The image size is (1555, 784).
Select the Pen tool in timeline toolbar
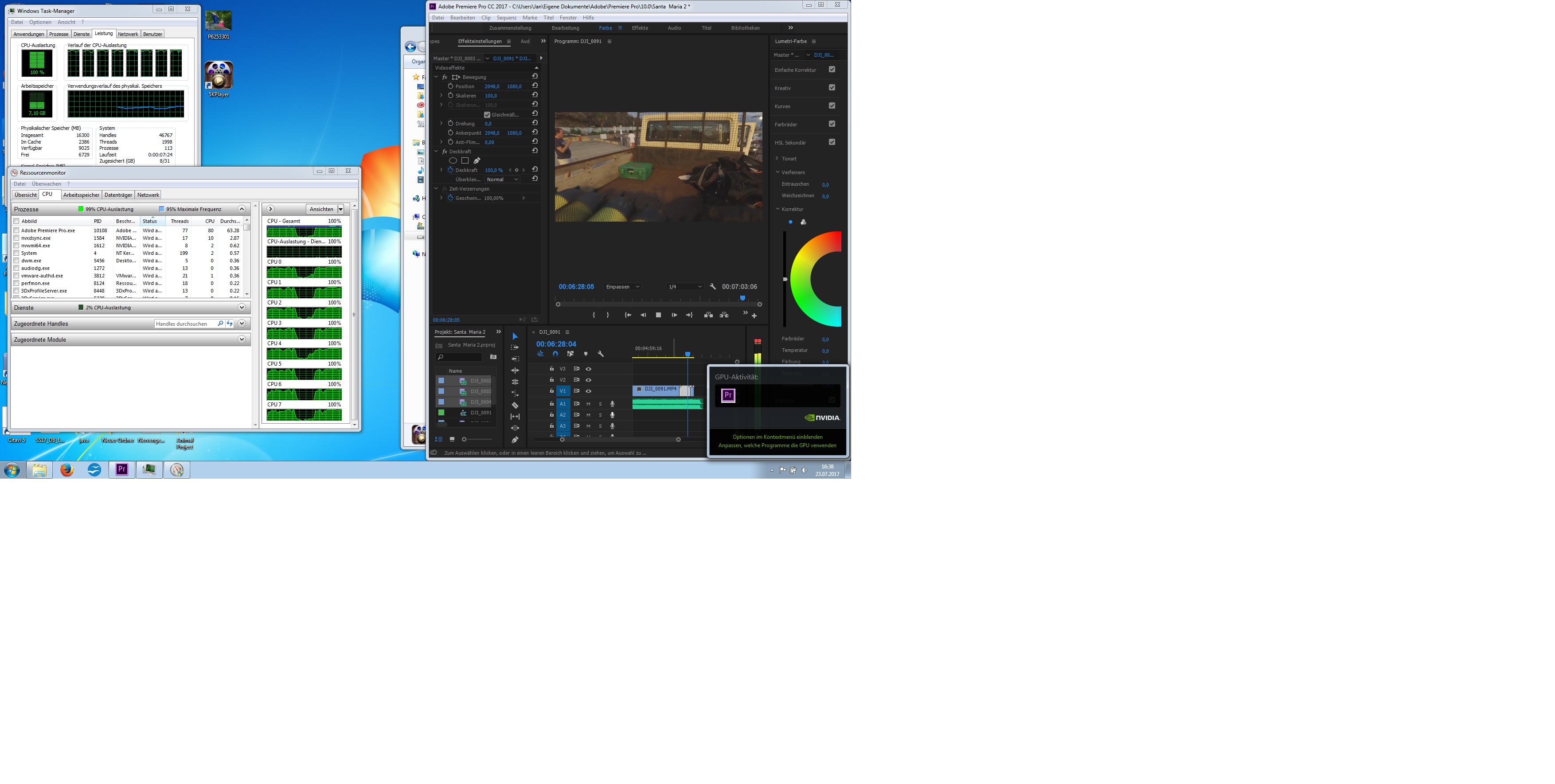(515, 439)
